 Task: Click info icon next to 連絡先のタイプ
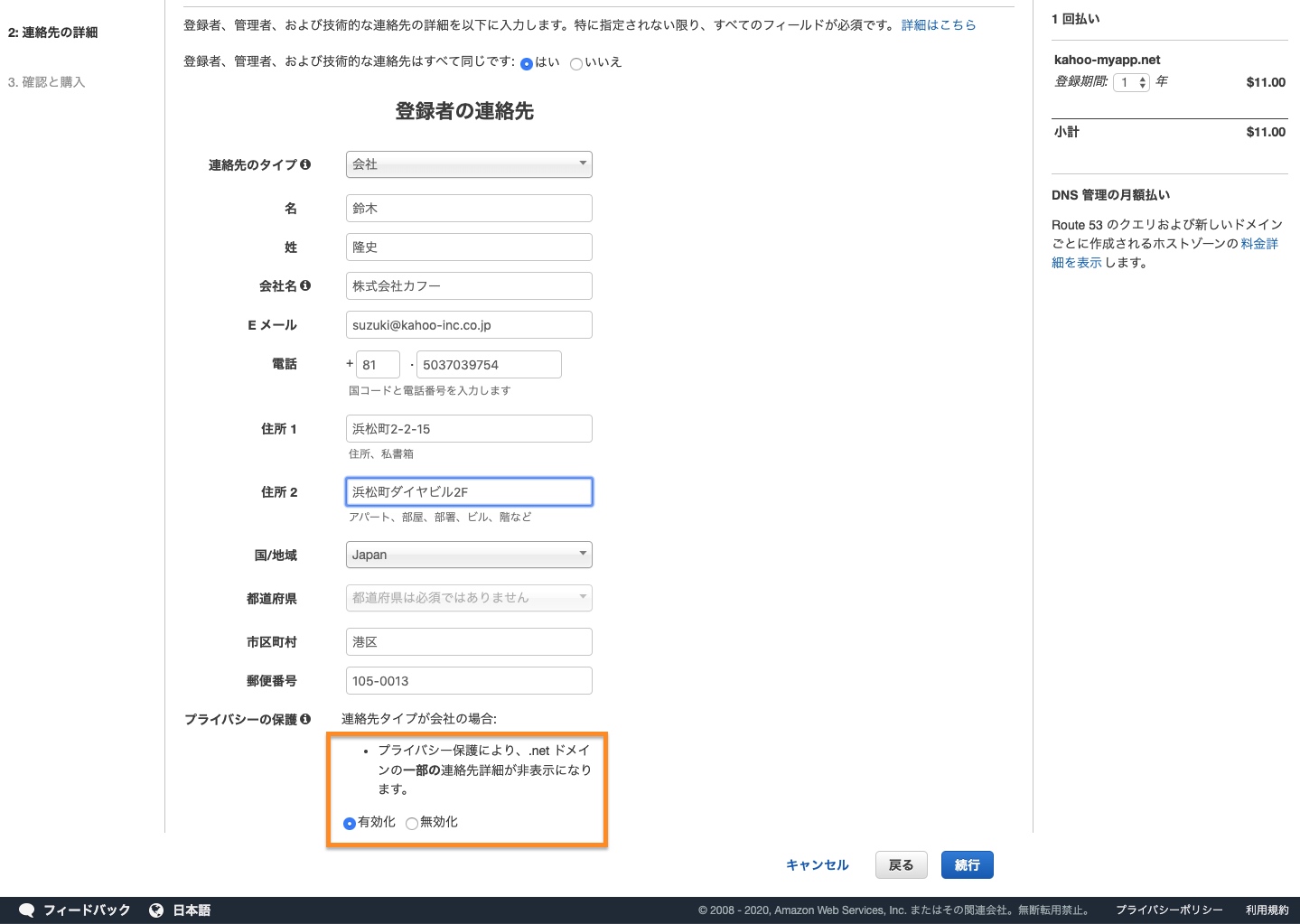(305, 164)
